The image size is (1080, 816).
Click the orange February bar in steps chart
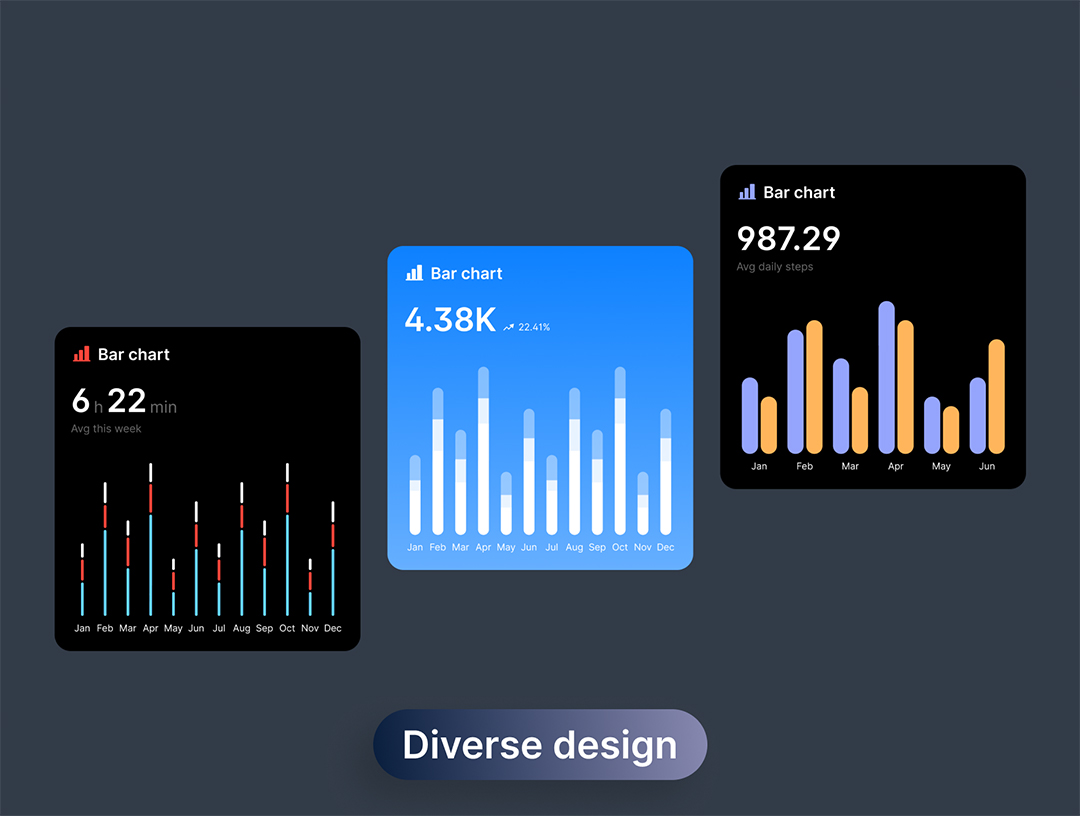pos(814,387)
